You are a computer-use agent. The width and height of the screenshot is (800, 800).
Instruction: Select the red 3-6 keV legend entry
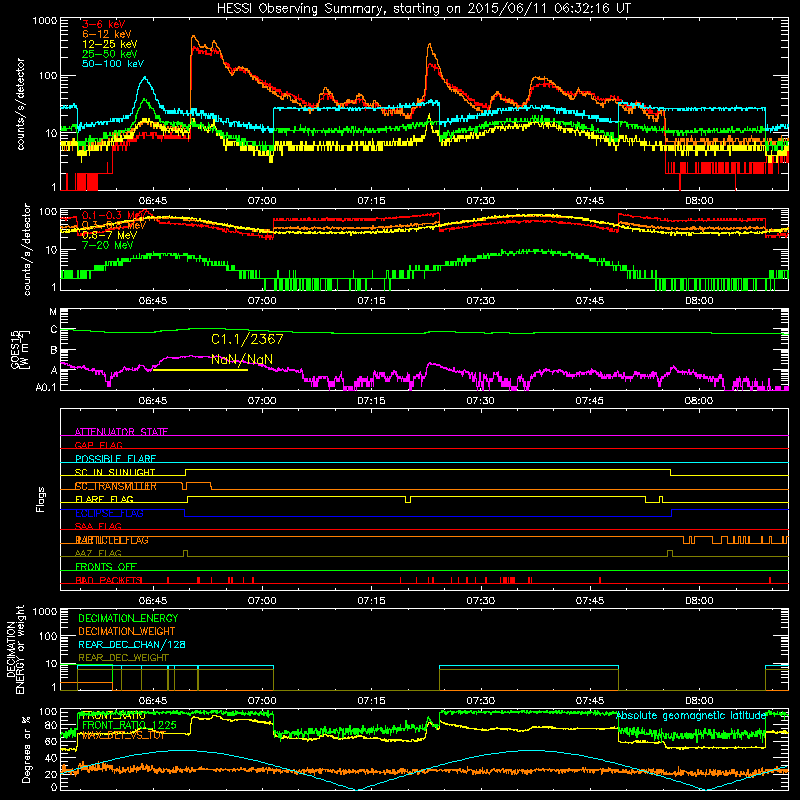pyautogui.click(x=104, y=24)
